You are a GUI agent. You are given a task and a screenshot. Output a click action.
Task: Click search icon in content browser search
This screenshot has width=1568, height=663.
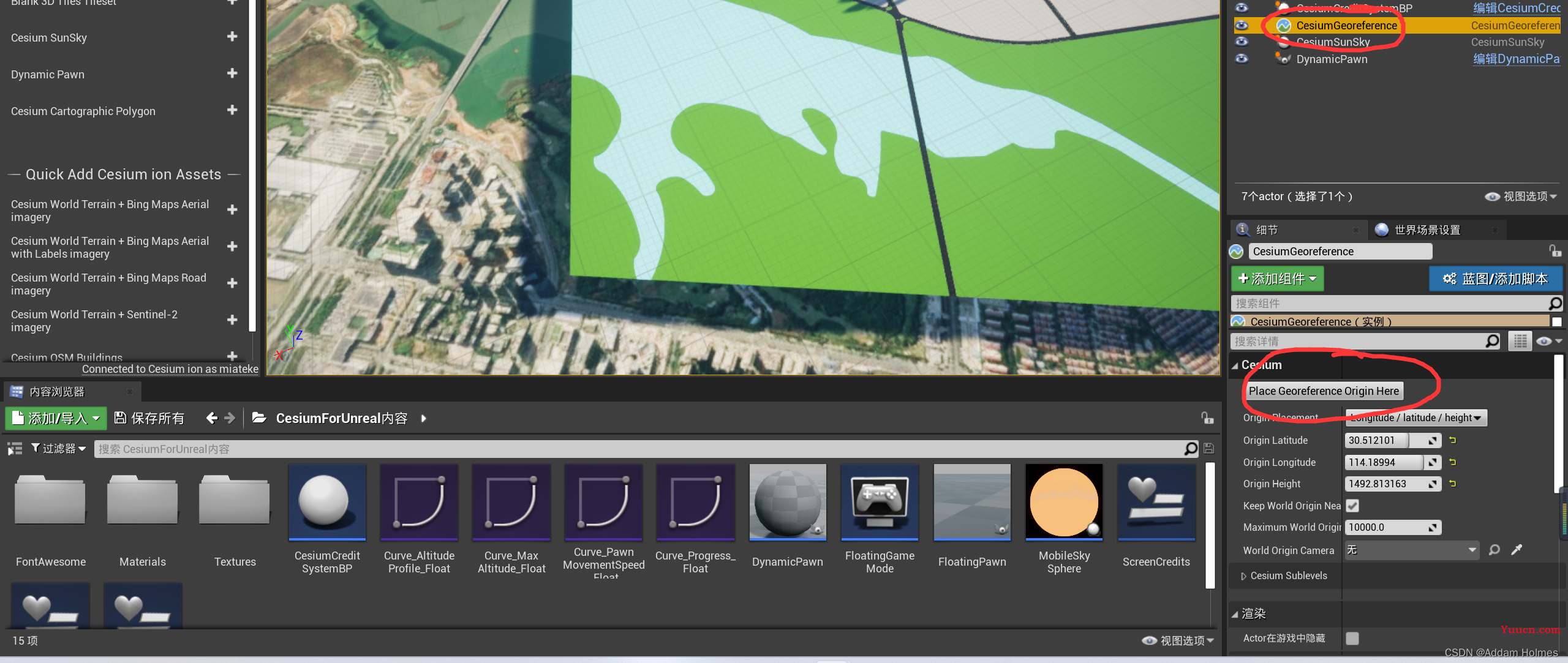click(x=1190, y=449)
